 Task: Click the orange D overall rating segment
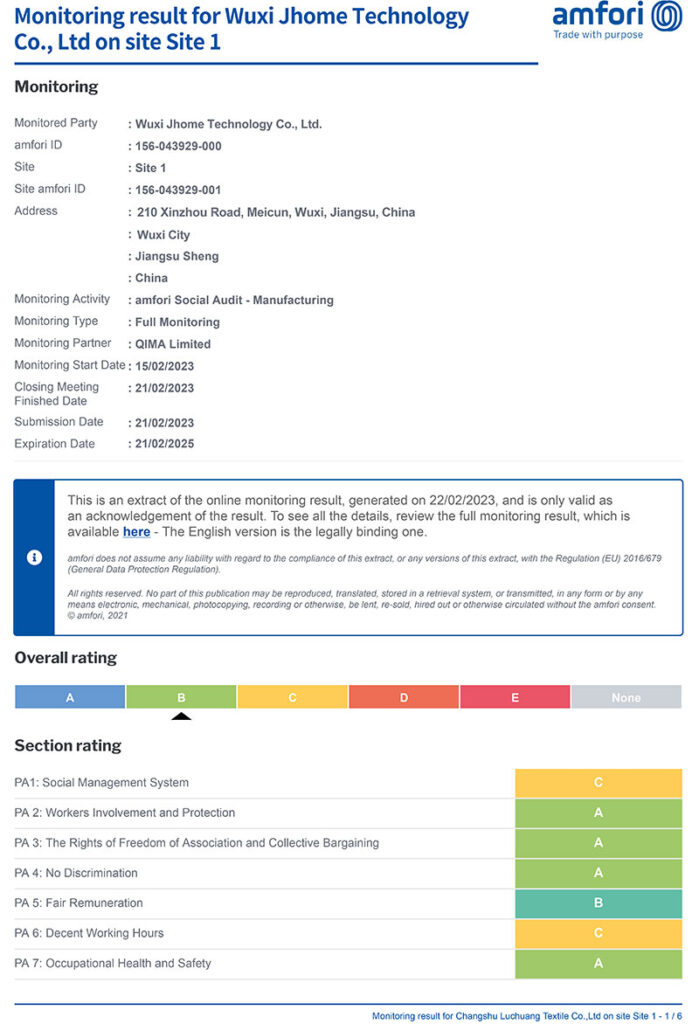[x=404, y=697]
